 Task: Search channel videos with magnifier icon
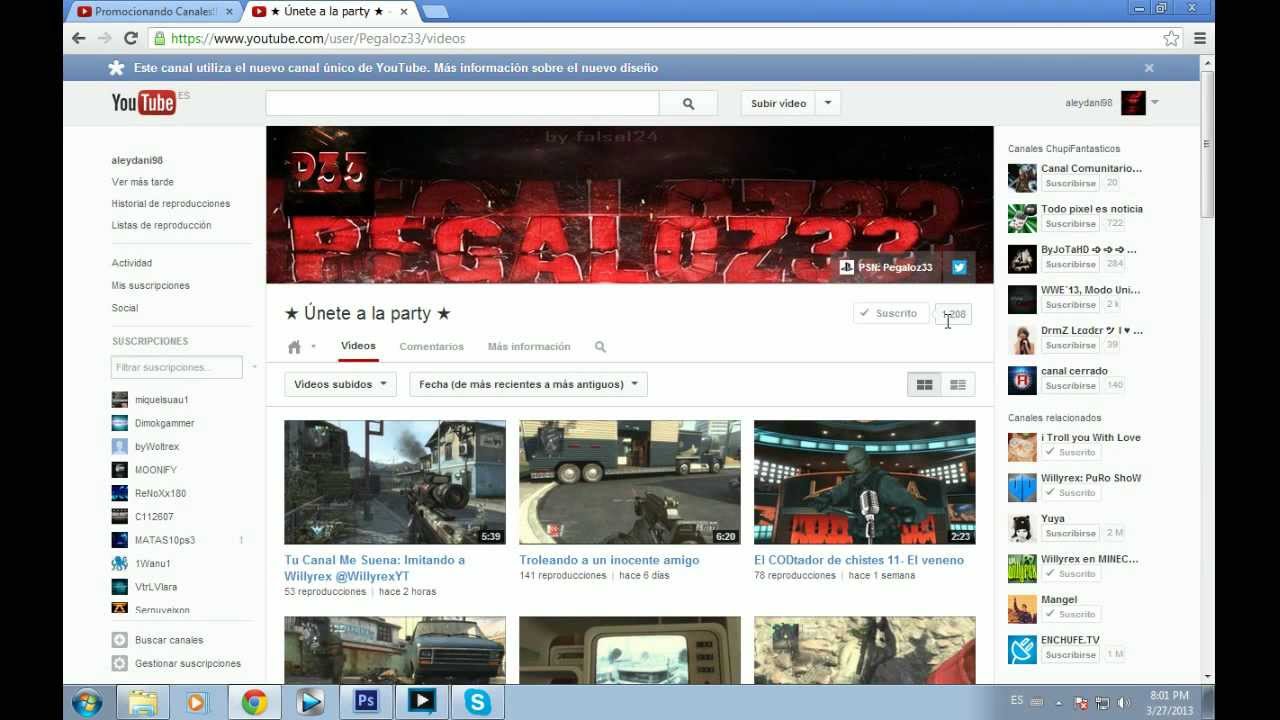(x=600, y=347)
